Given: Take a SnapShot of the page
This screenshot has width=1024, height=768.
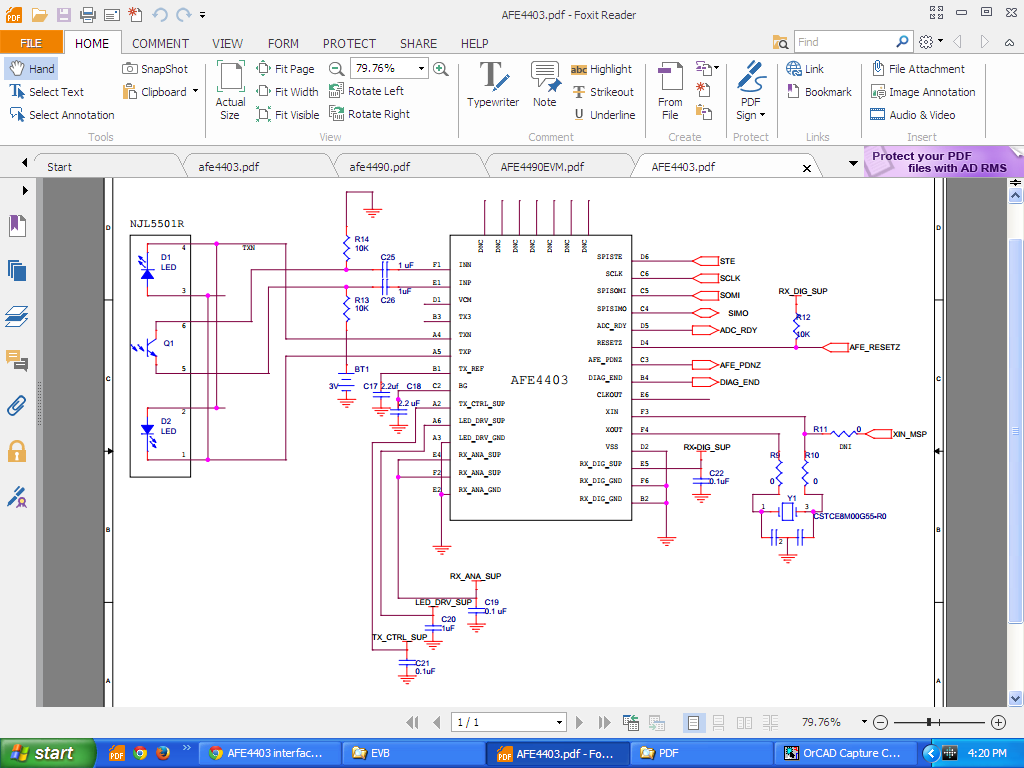Looking at the screenshot, I should [x=155, y=69].
